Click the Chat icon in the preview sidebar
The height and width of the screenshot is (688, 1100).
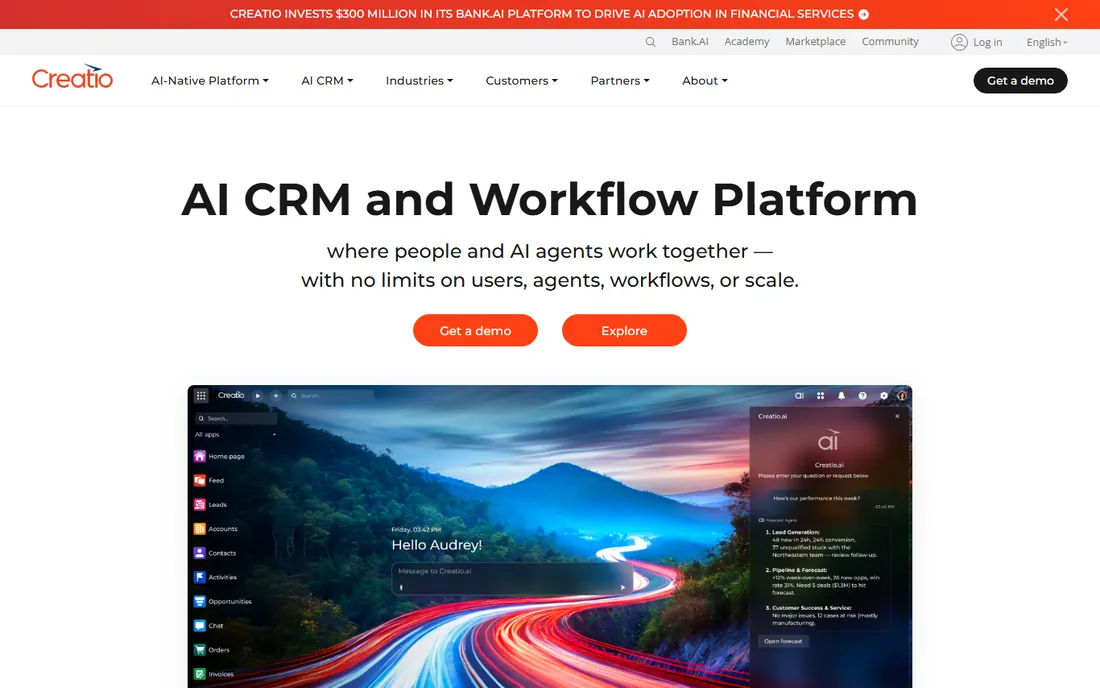coord(199,626)
